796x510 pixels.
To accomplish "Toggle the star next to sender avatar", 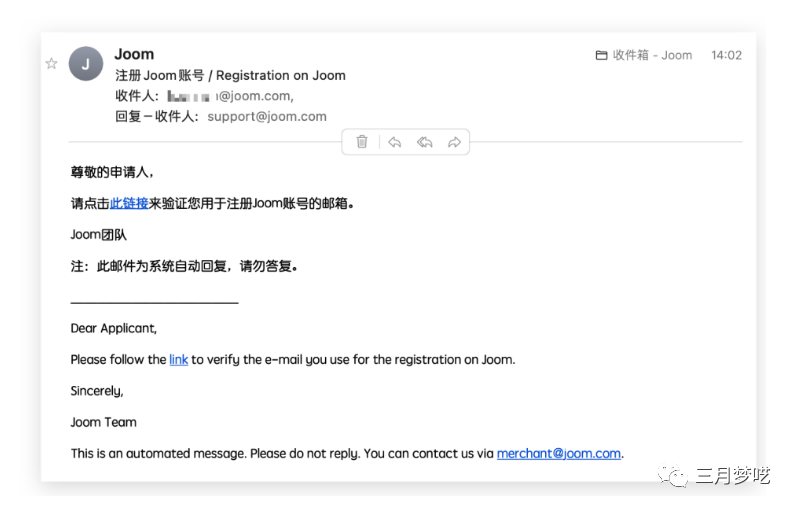I will point(52,64).
